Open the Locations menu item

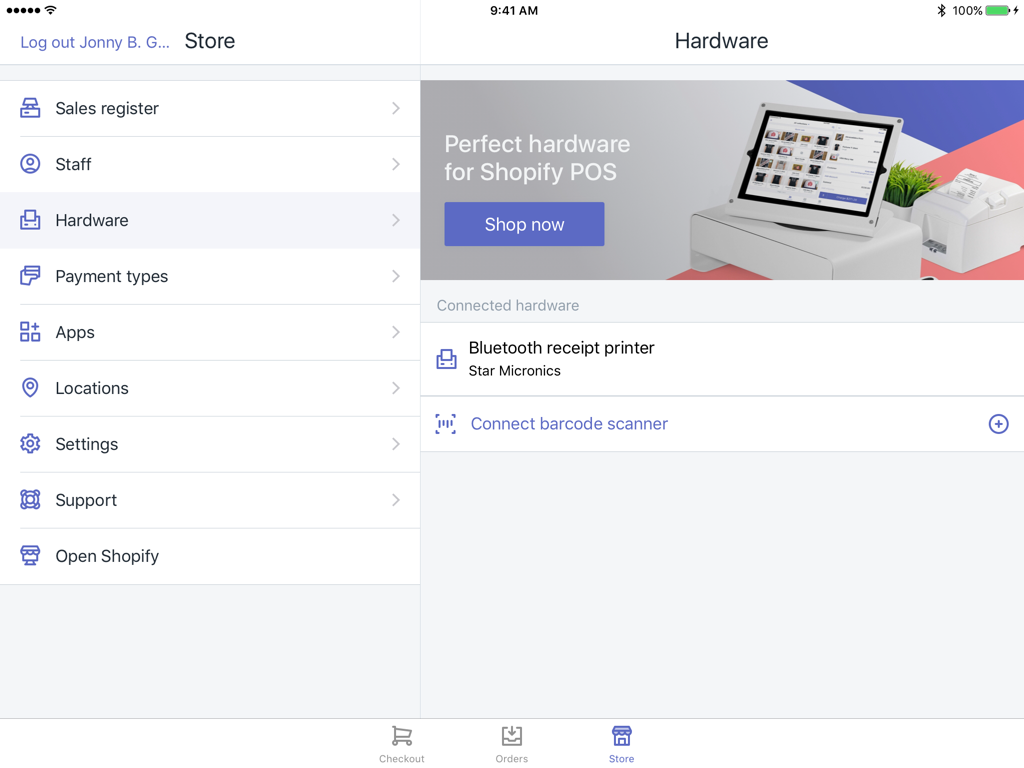(210, 388)
